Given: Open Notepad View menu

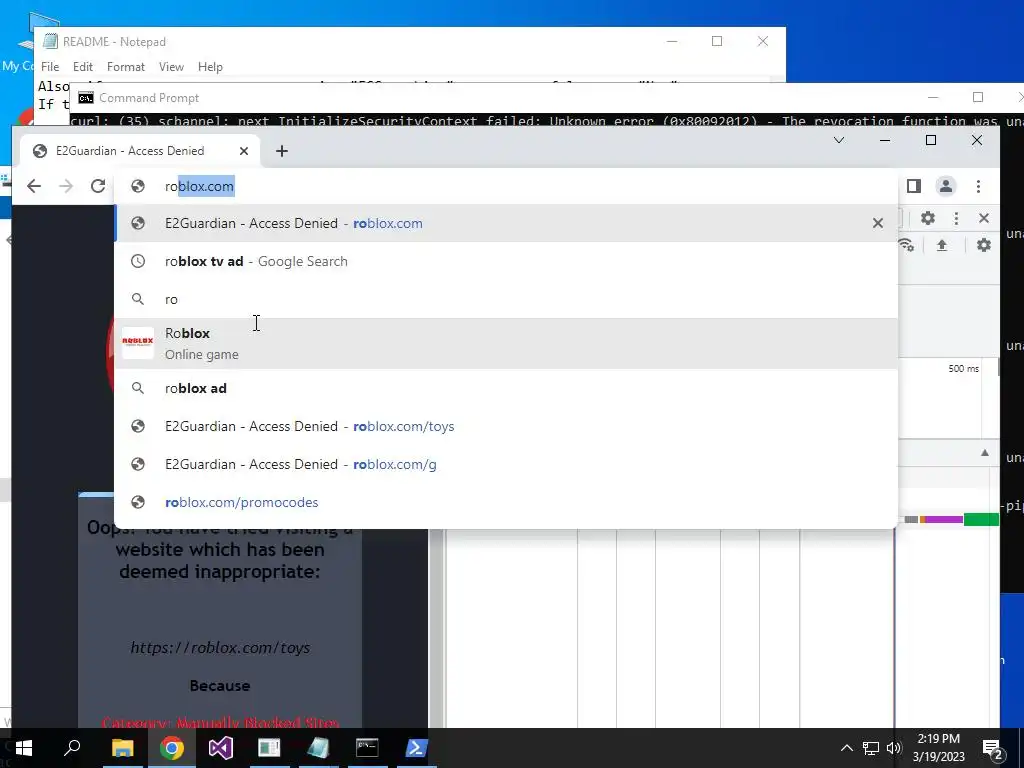Looking at the screenshot, I should pos(171,67).
